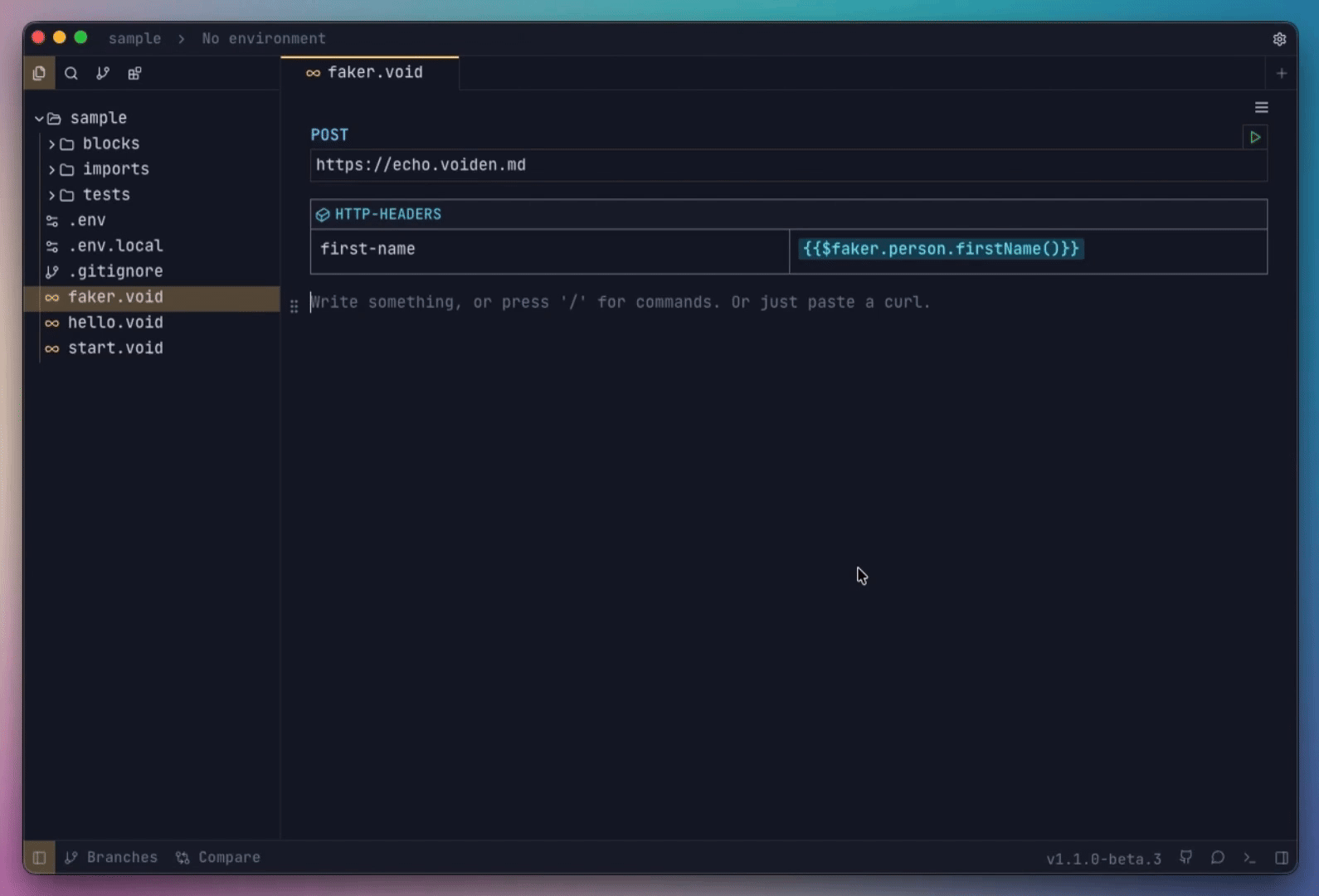Open the search panel icon
This screenshot has width=1319, height=896.
[71, 73]
